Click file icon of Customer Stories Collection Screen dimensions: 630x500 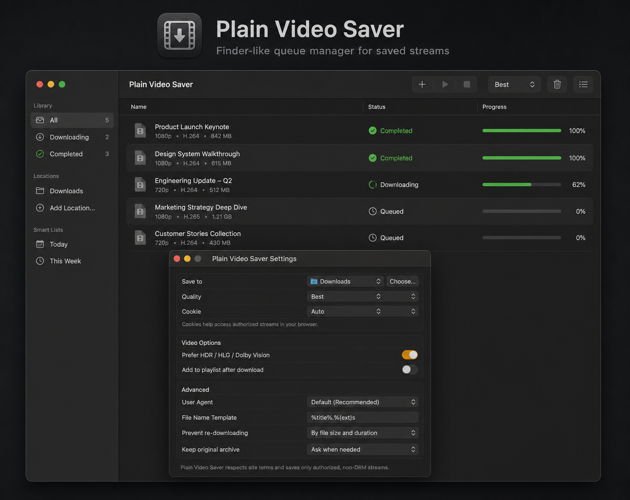click(140, 238)
